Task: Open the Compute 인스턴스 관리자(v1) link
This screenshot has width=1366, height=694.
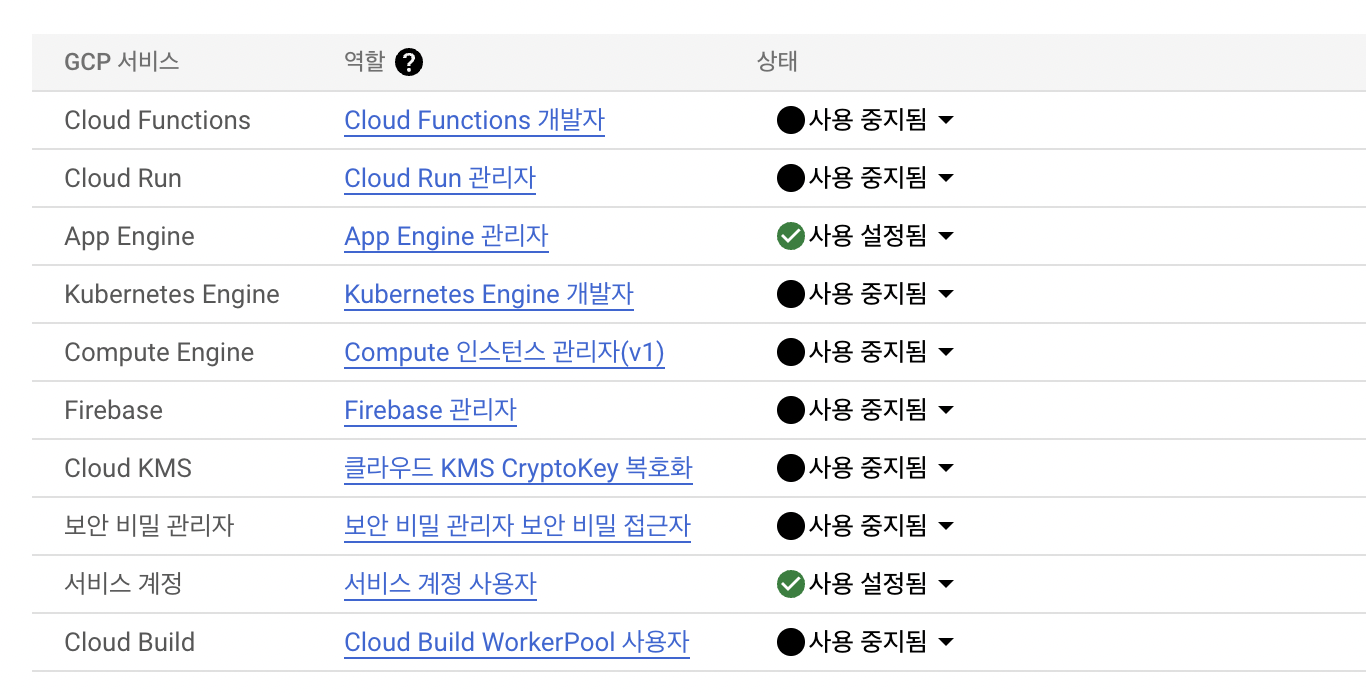Action: [x=504, y=353]
